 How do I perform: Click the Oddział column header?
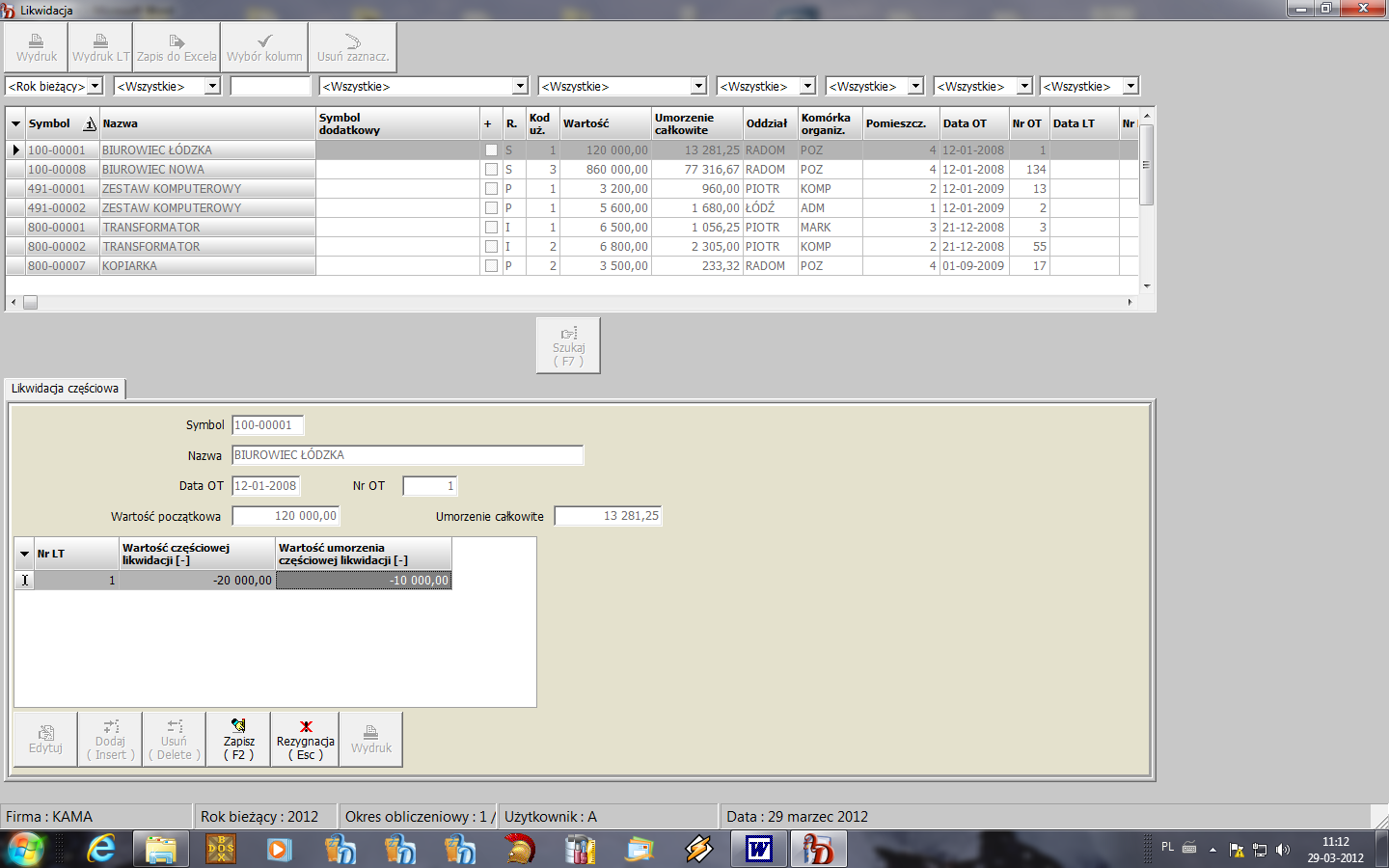pyautogui.click(x=770, y=123)
